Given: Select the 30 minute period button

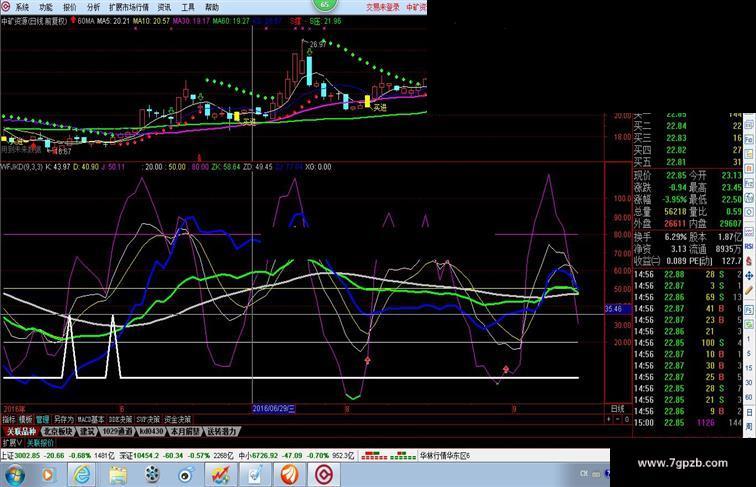Looking at the screenshot, I should click(x=749, y=382).
